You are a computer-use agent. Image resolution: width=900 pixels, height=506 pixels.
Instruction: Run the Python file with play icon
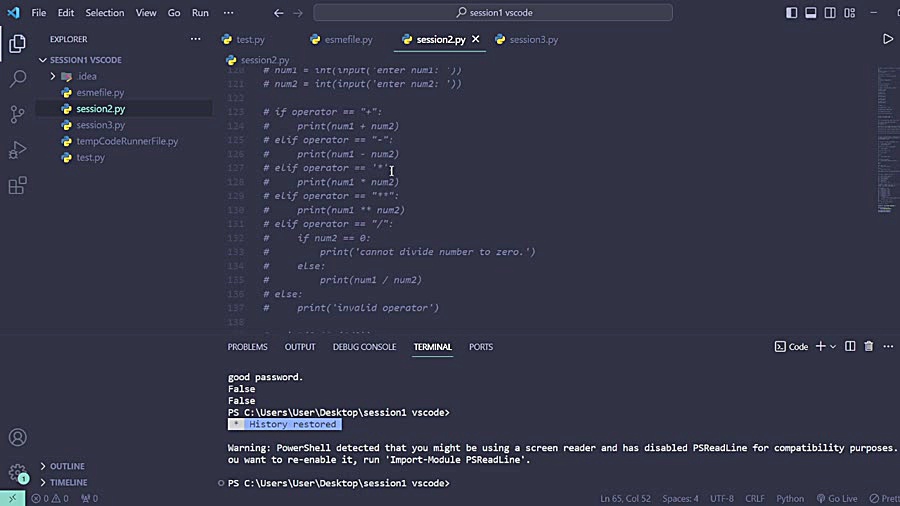point(887,39)
